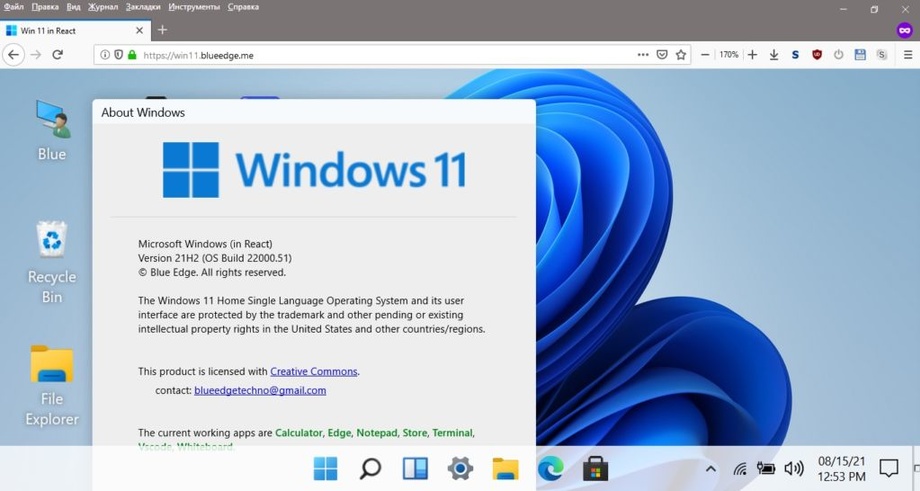The image size is (920, 491).
Task: Open the uBlock Origin red shield extension
Action: 817,55
